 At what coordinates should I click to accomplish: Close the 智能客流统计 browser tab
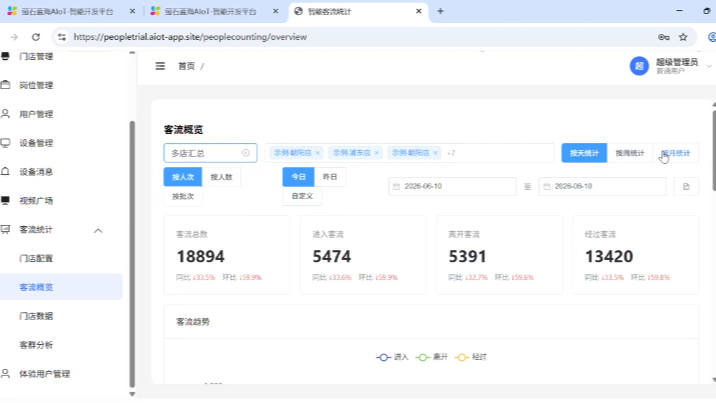[419, 11]
